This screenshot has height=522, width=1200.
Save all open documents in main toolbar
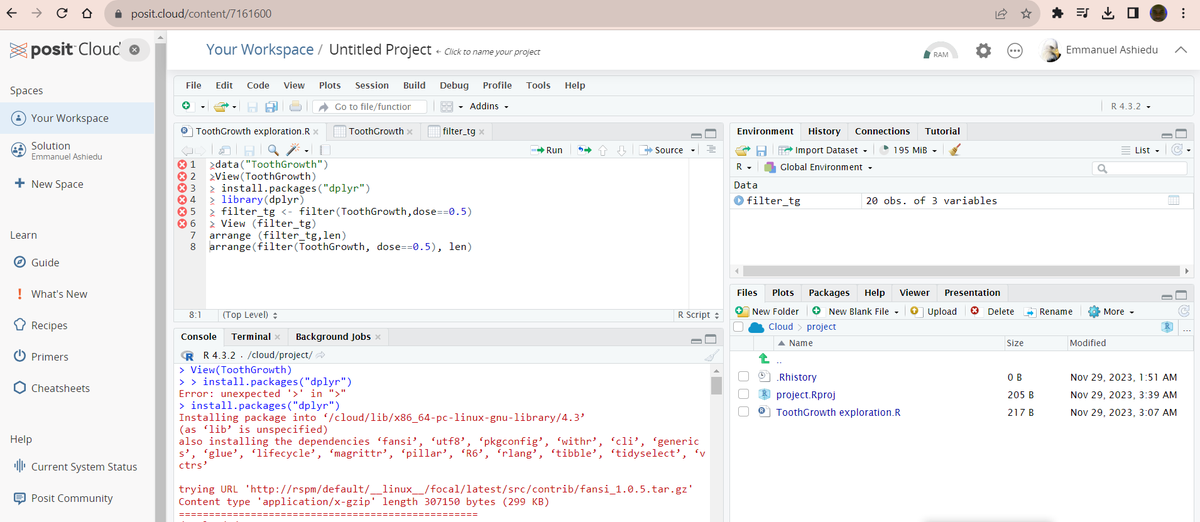(272, 106)
